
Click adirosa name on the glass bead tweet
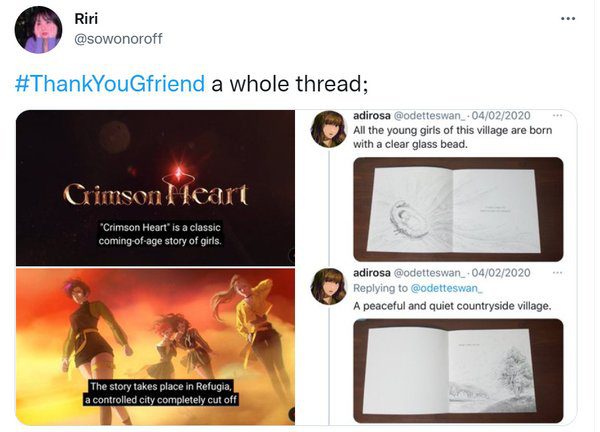point(372,115)
